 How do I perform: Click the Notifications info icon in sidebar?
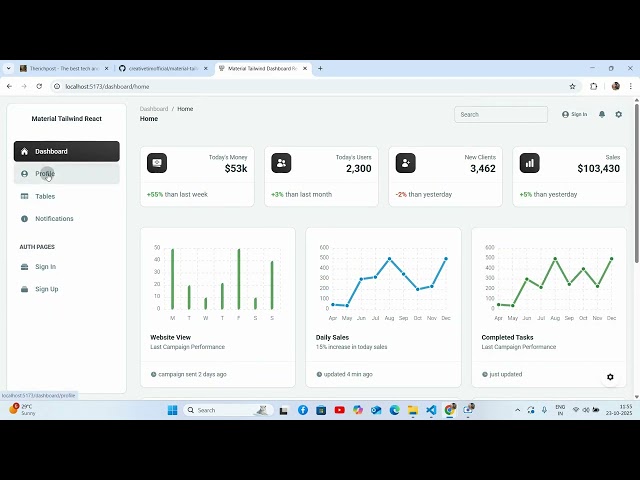click(x=24, y=219)
